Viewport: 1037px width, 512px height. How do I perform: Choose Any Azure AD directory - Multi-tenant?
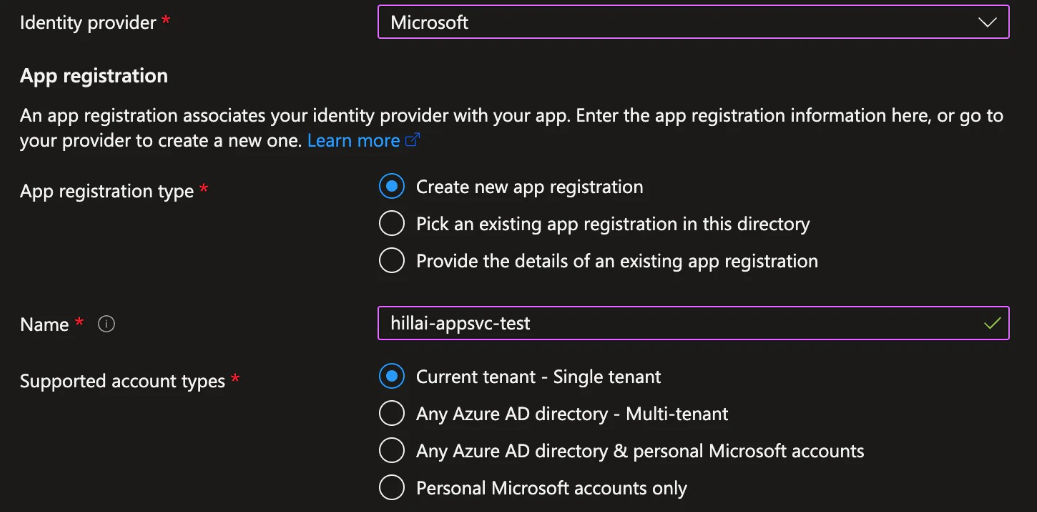tap(392, 414)
